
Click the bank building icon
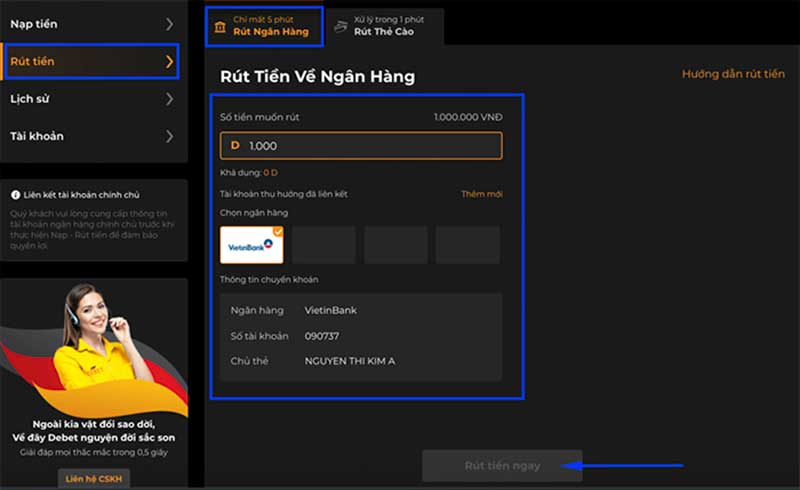pos(220,27)
